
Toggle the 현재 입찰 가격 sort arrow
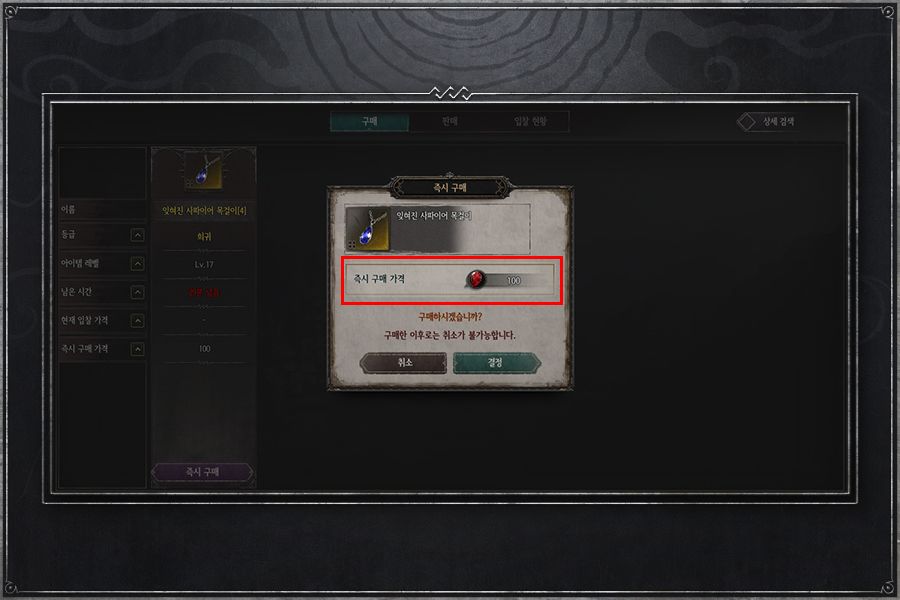click(137, 320)
